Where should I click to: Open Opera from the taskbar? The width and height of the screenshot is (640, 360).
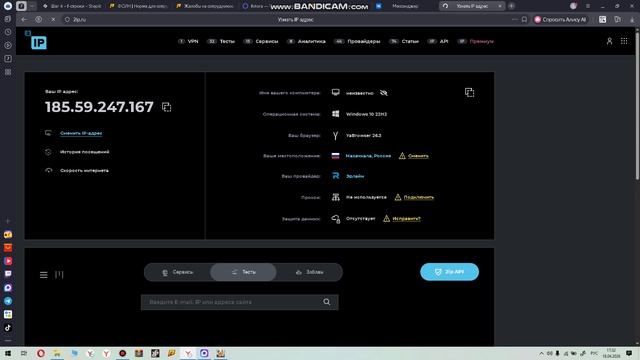click(x=40, y=353)
